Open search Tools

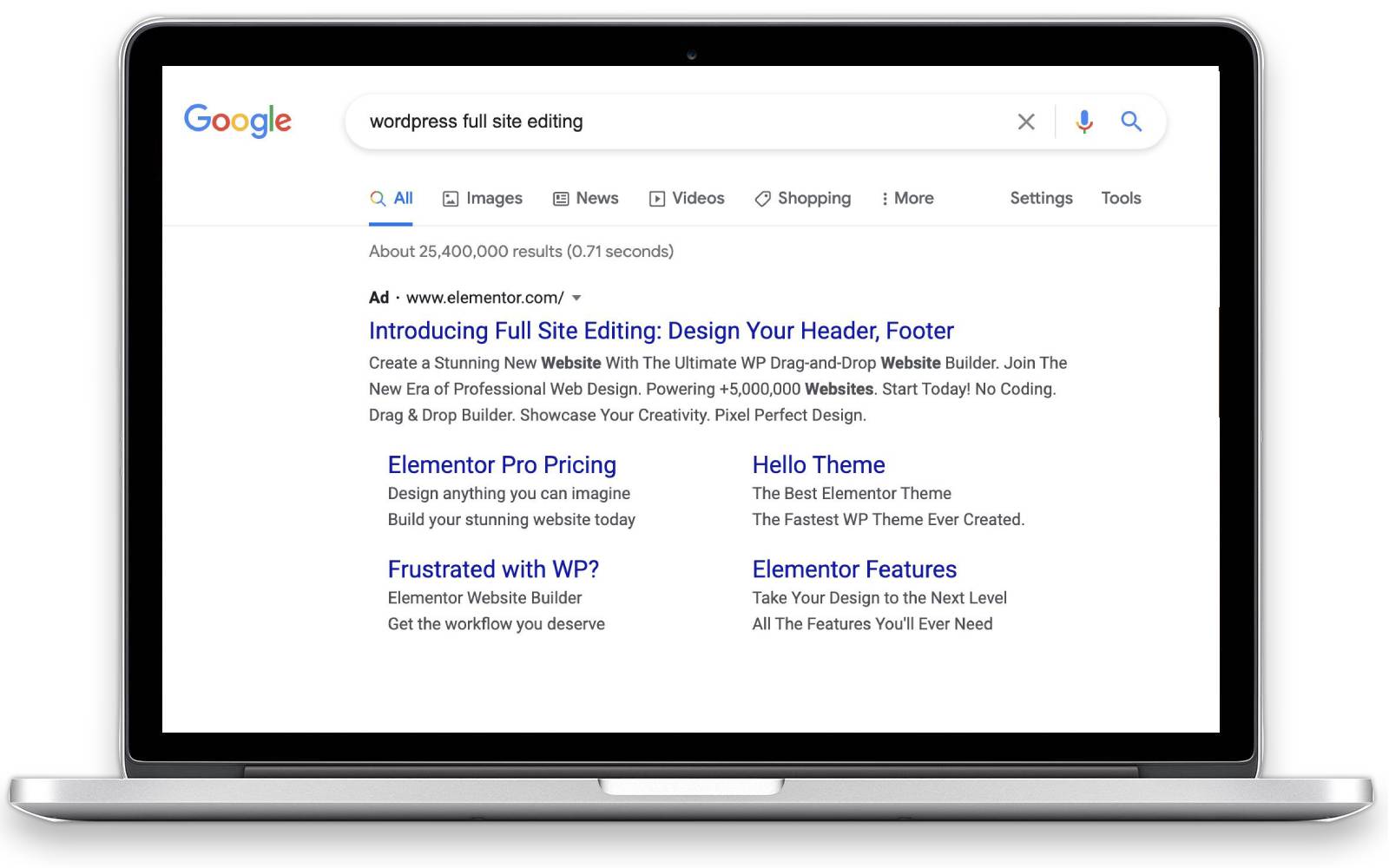point(1121,199)
